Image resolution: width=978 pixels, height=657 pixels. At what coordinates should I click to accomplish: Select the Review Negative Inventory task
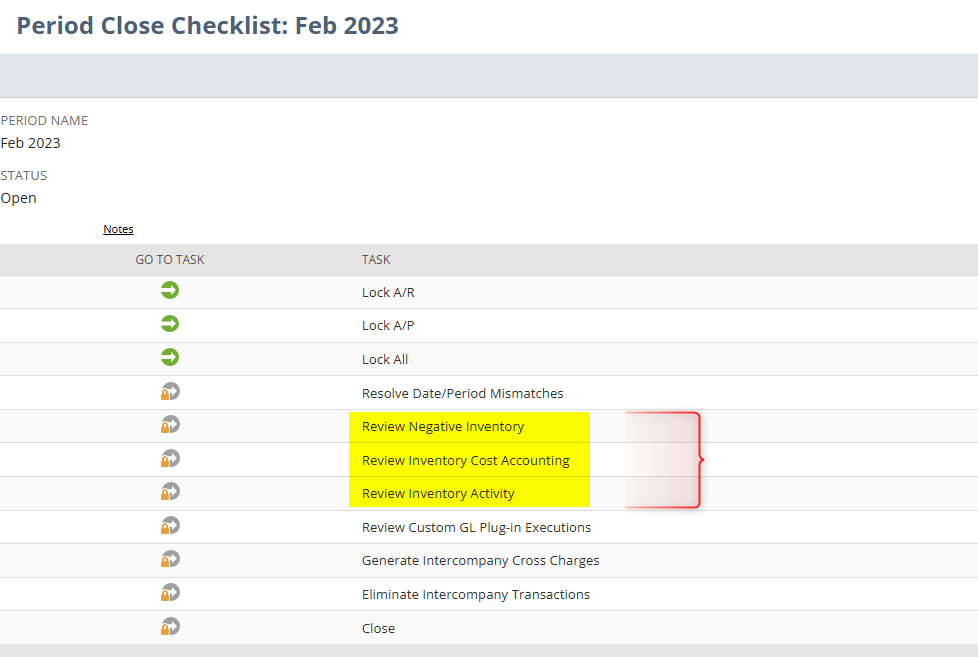click(x=443, y=425)
